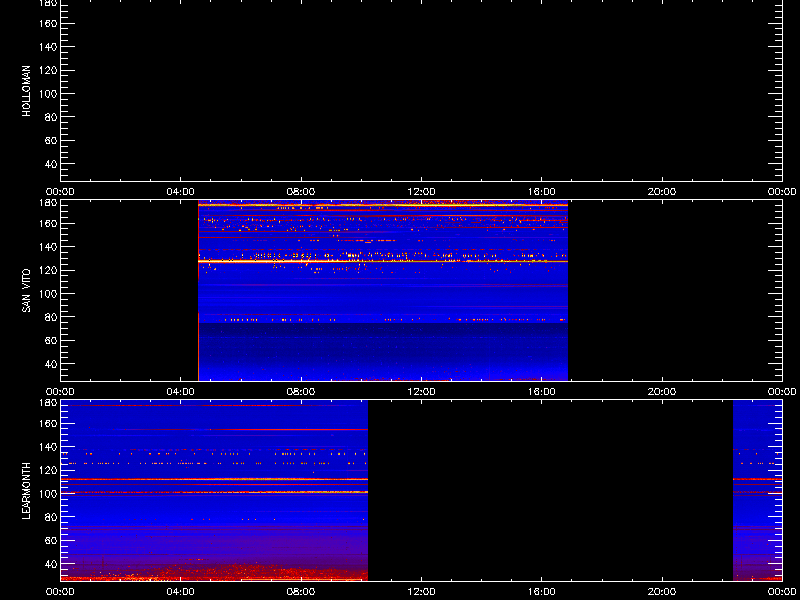Select the 140 tick label on HOLLOMAN axis
Image resolution: width=800 pixels, height=600 pixels.
tap(48, 47)
